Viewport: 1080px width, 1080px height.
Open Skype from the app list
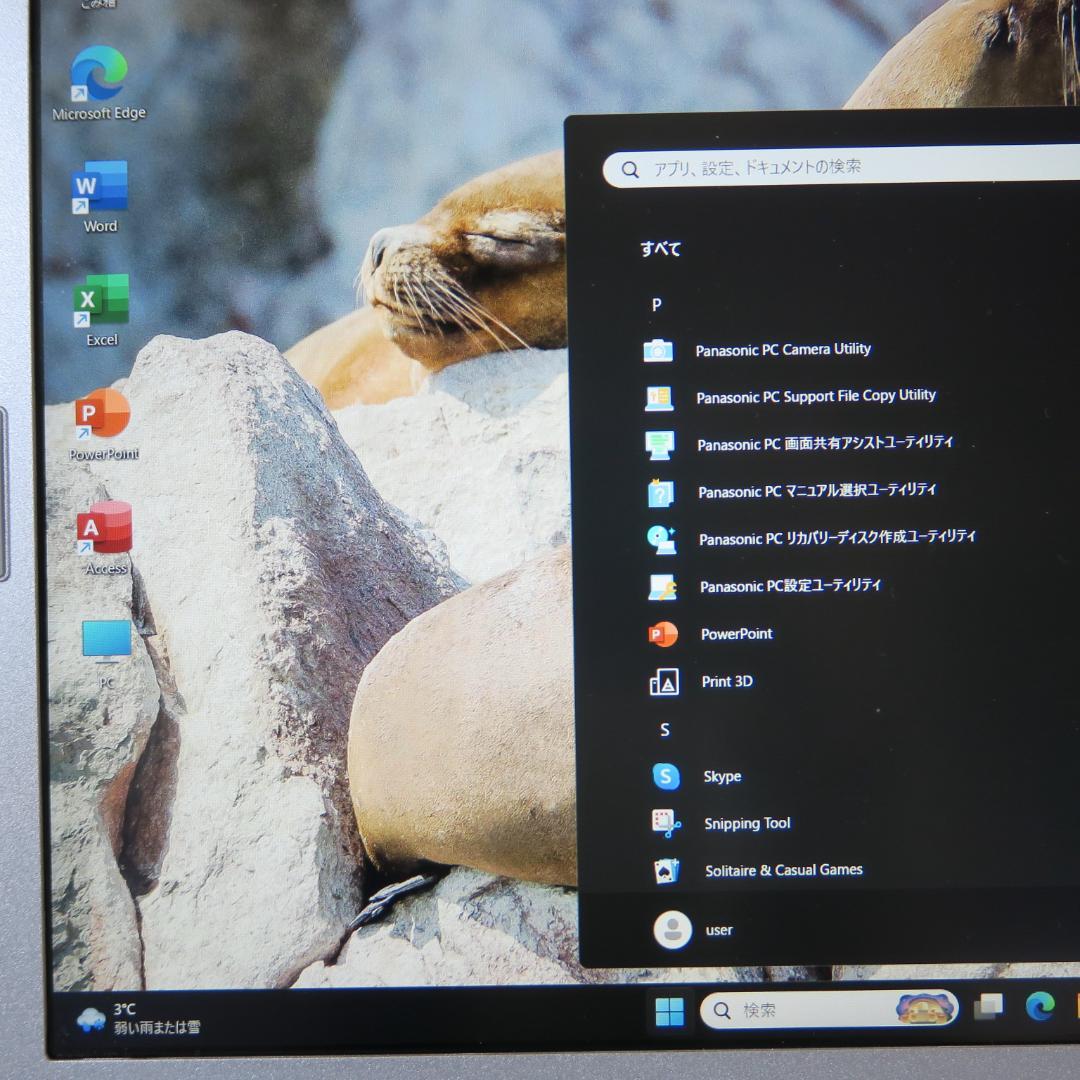click(722, 777)
